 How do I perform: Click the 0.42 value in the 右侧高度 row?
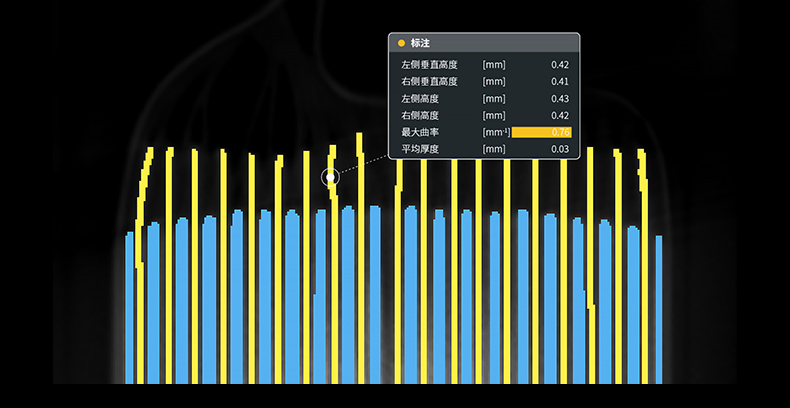[x=560, y=115]
